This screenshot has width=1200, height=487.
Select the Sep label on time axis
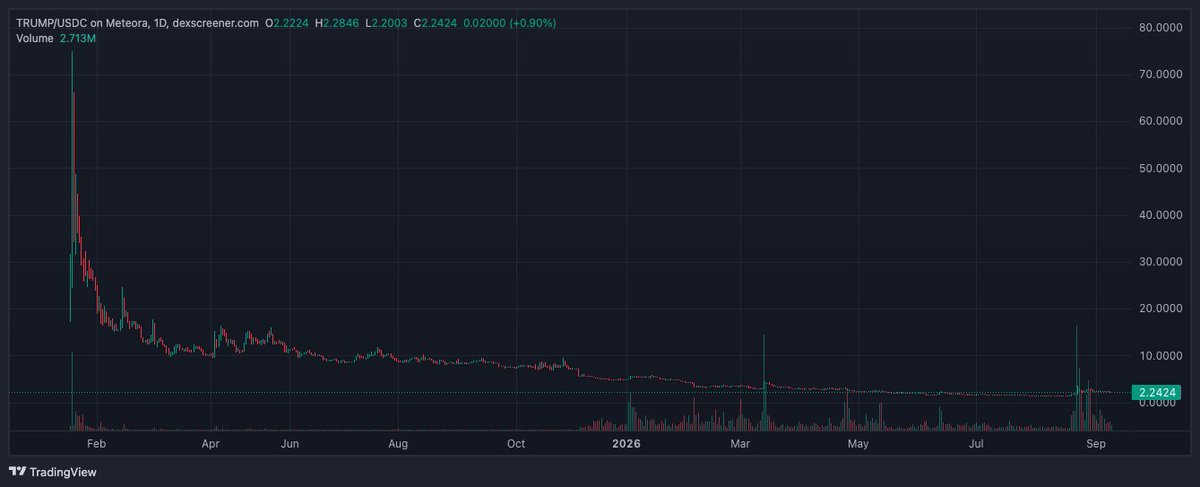1096,442
